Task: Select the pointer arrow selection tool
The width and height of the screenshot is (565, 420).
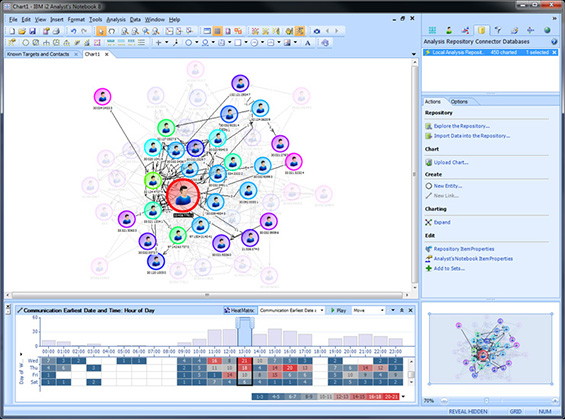Action: (x=101, y=31)
